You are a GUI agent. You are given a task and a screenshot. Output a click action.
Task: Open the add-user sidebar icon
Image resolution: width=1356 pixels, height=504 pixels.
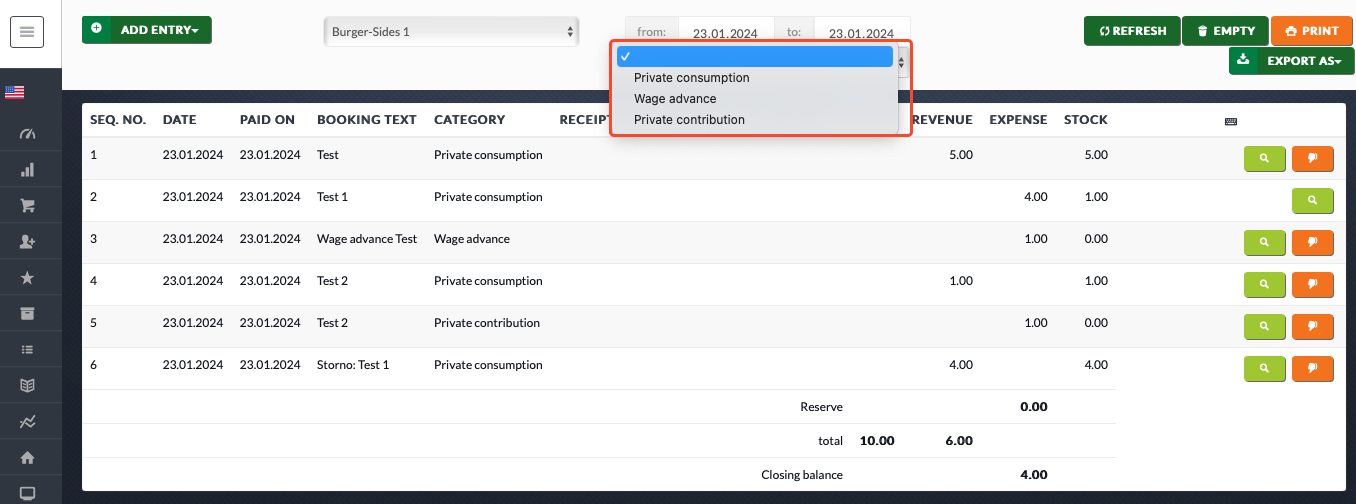(x=27, y=242)
